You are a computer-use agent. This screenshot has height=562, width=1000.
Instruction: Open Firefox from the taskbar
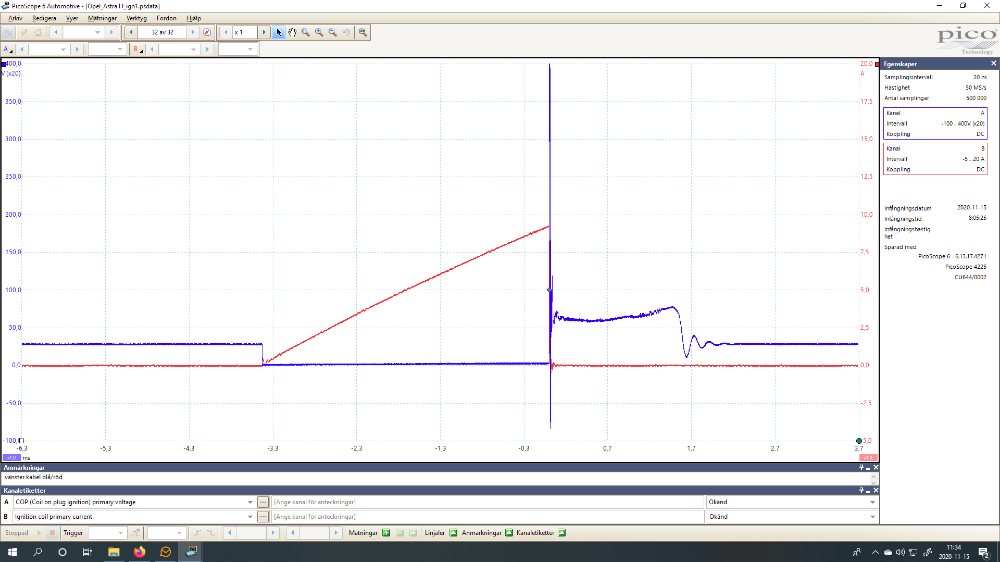pyautogui.click(x=139, y=551)
